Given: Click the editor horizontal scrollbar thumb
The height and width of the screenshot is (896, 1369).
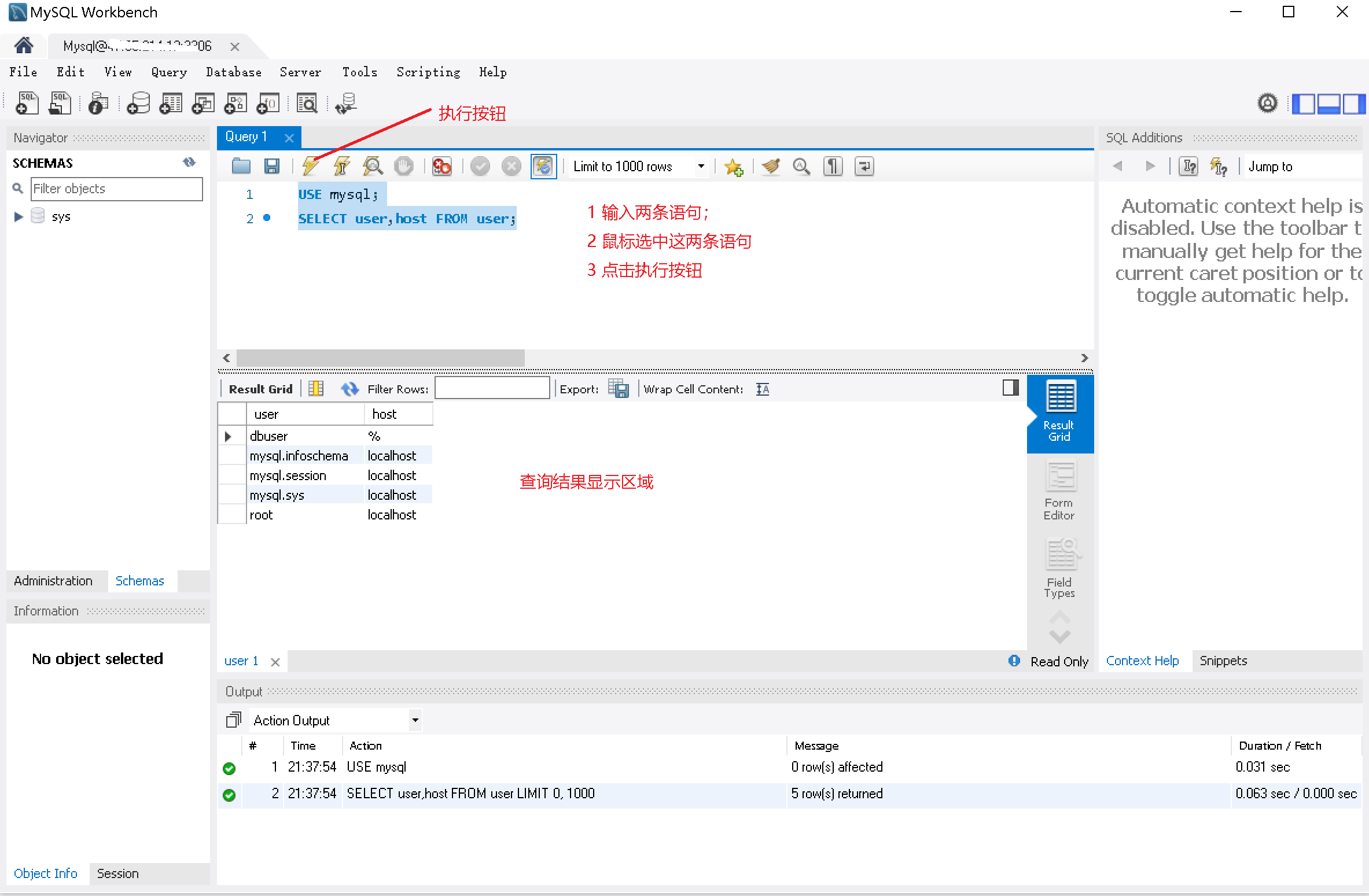Looking at the screenshot, I should [380, 358].
